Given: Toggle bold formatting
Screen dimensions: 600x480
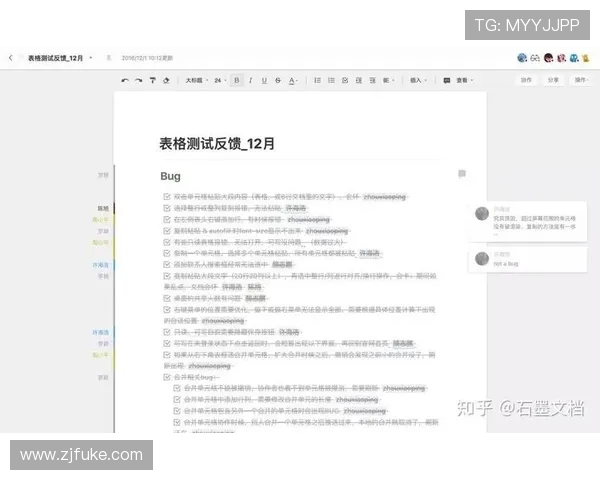Looking at the screenshot, I should 237,80.
